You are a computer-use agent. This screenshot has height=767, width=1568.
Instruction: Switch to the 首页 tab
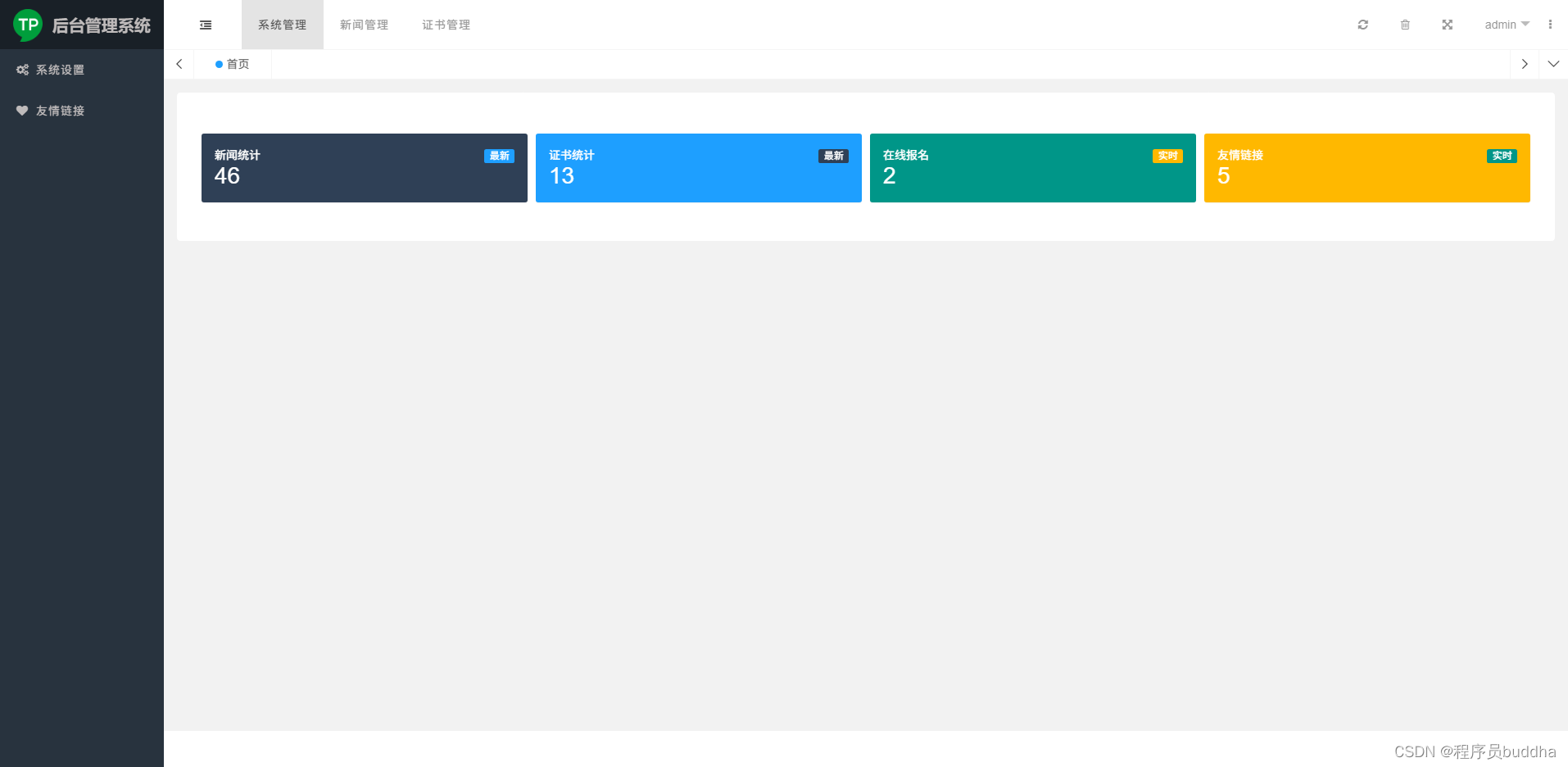coord(233,64)
